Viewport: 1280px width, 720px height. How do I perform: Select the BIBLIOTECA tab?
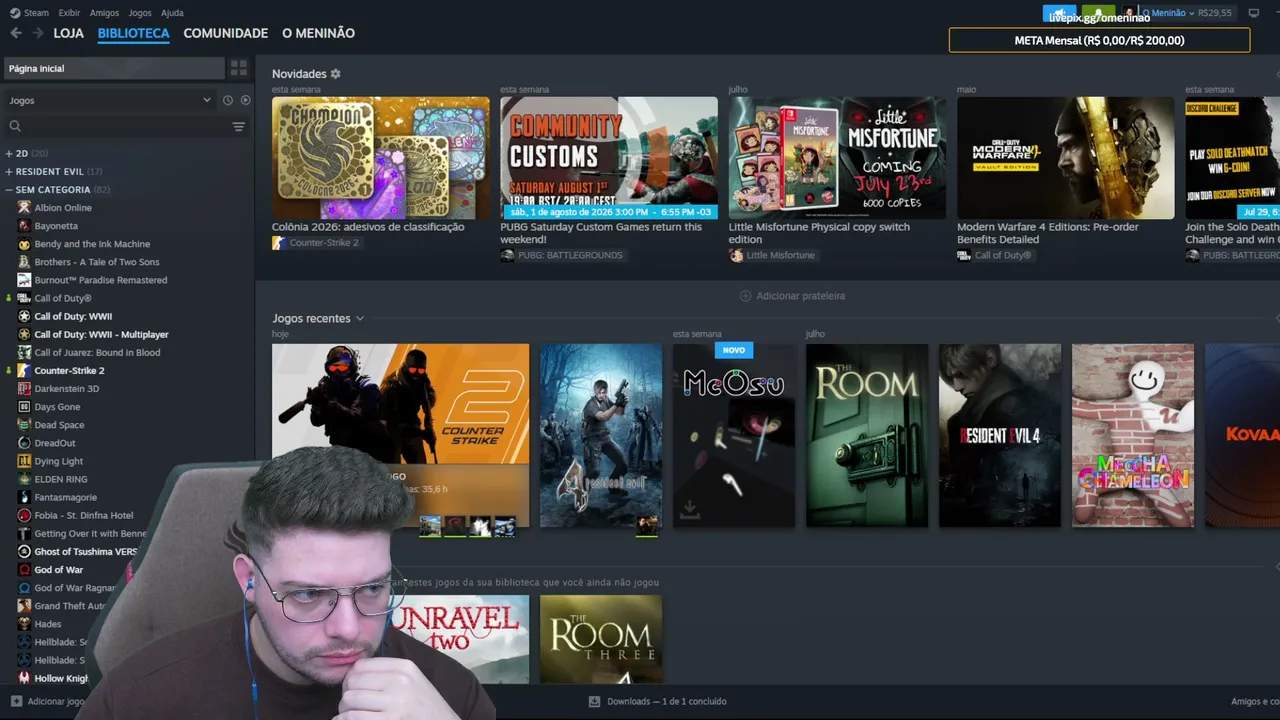134,33
